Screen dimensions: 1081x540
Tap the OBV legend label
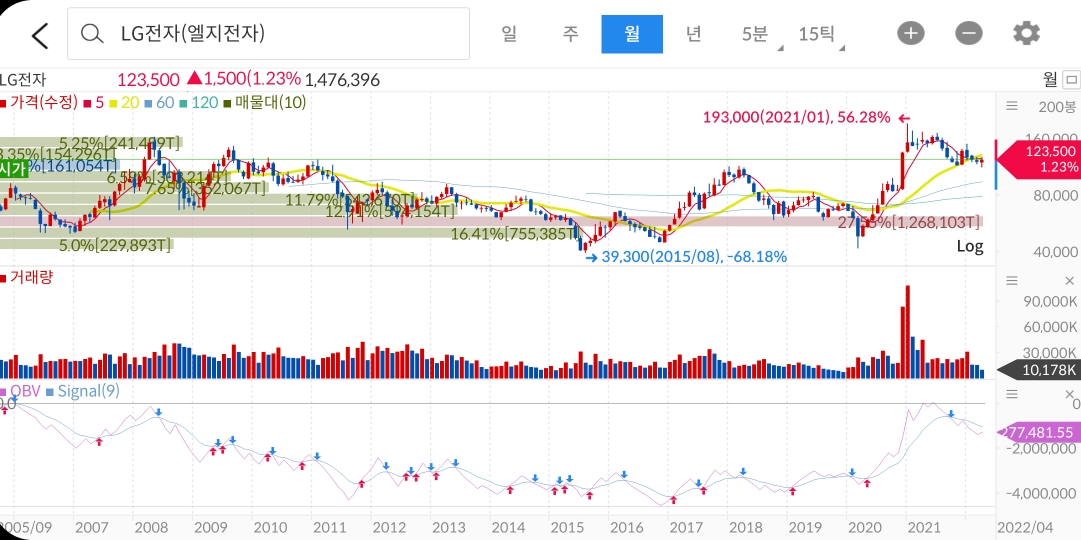click(21, 392)
